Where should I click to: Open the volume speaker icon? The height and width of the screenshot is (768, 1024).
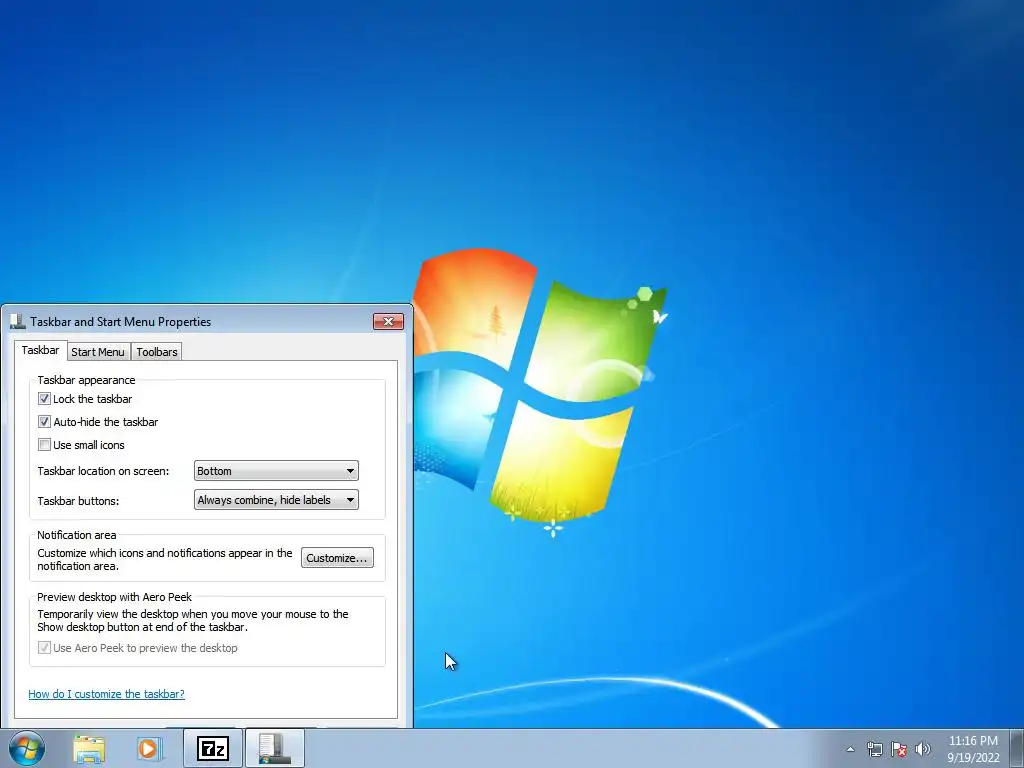923,749
